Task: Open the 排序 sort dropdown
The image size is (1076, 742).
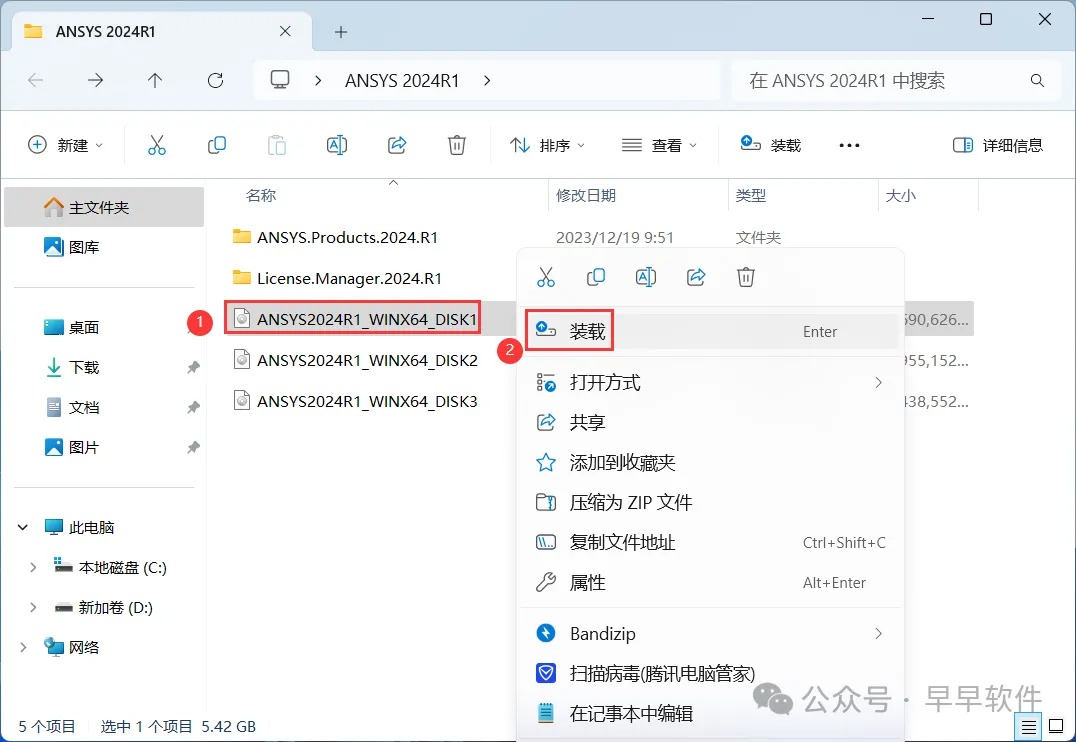Action: point(547,145)
